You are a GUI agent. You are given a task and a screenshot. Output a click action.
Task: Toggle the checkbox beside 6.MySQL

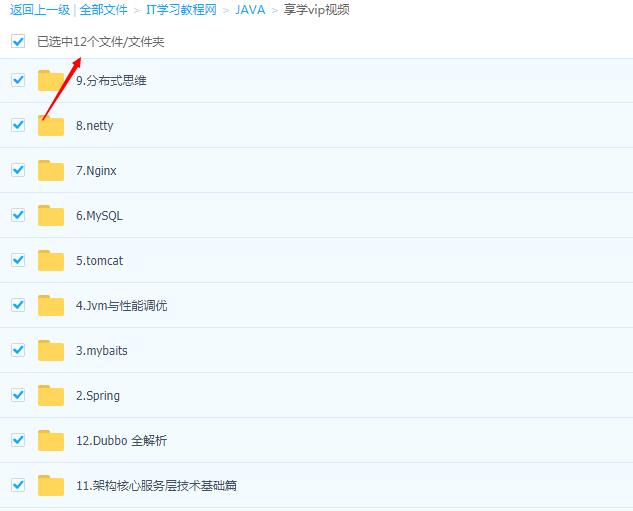pyautogui.click(x=18, y=215)
